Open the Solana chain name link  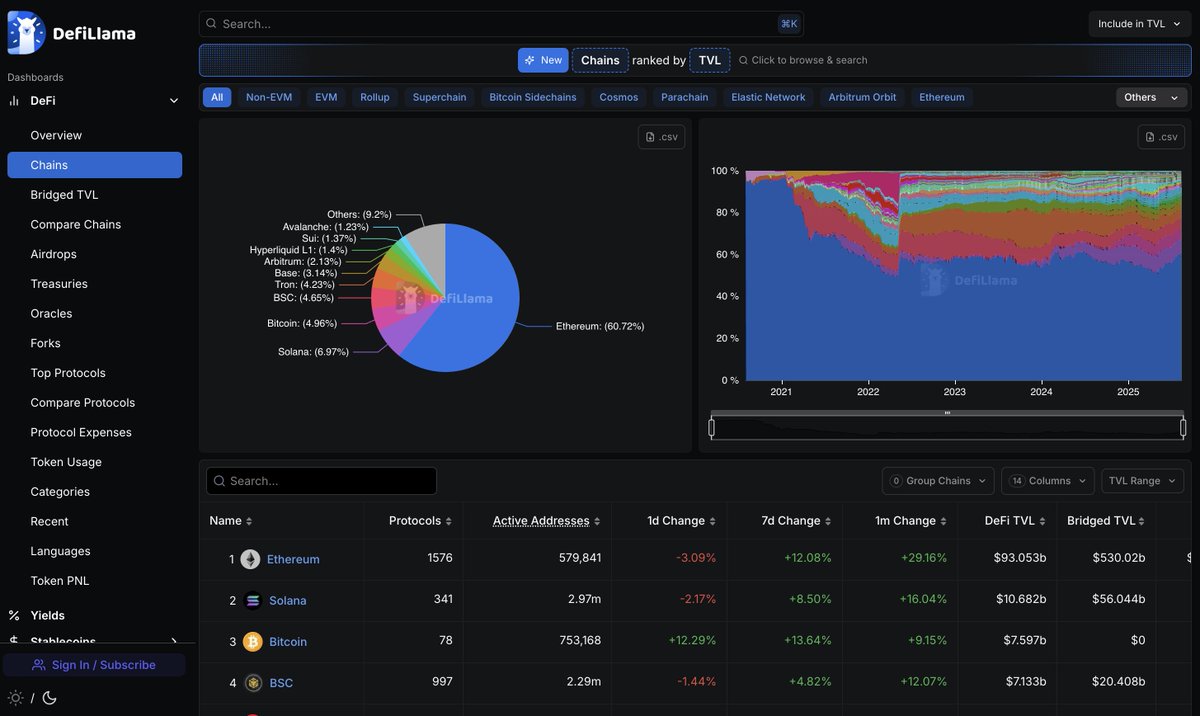[x=288, y=600]
